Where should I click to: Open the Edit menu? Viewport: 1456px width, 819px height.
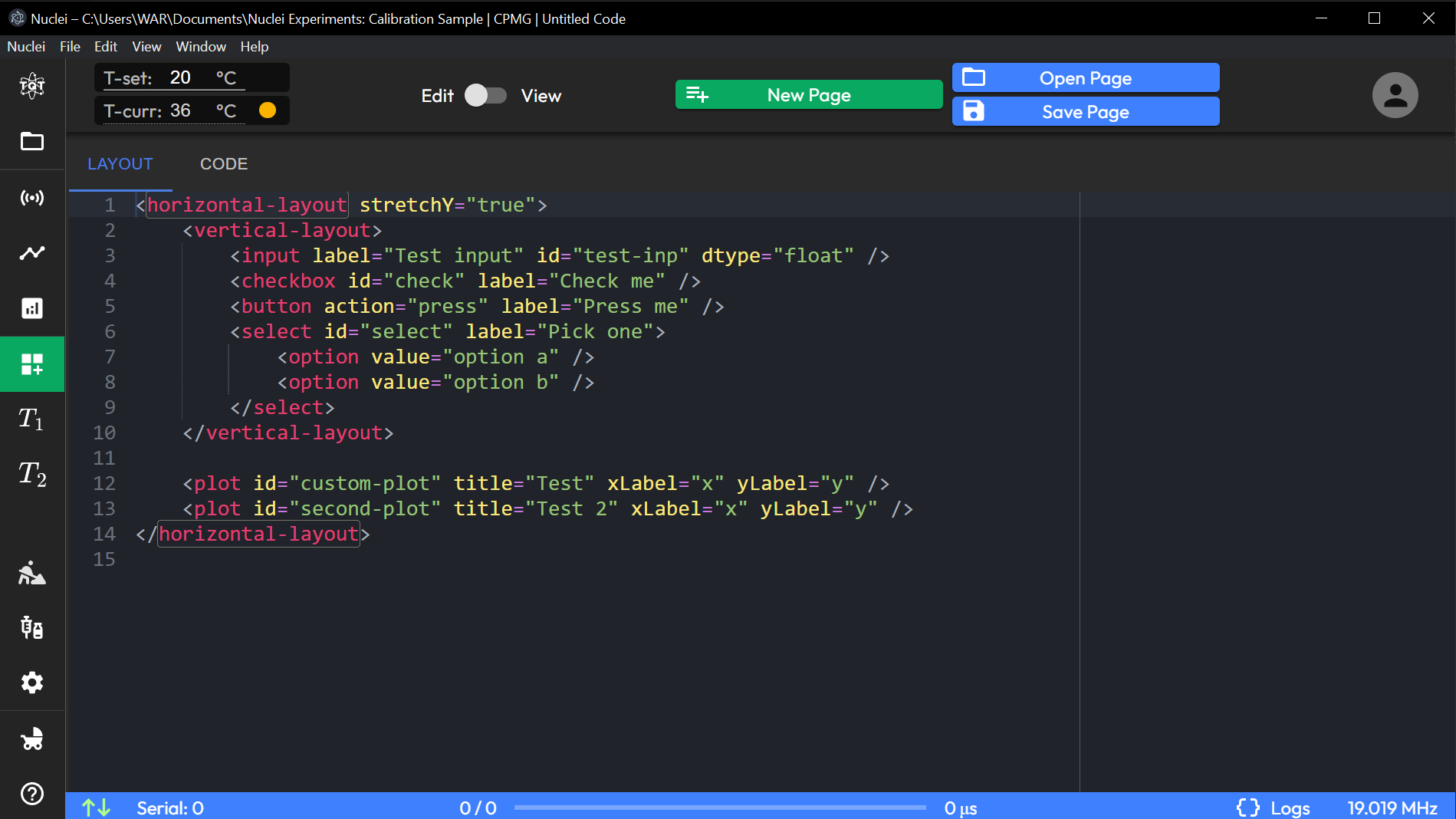pyautogui.click(x=106, y=47)
